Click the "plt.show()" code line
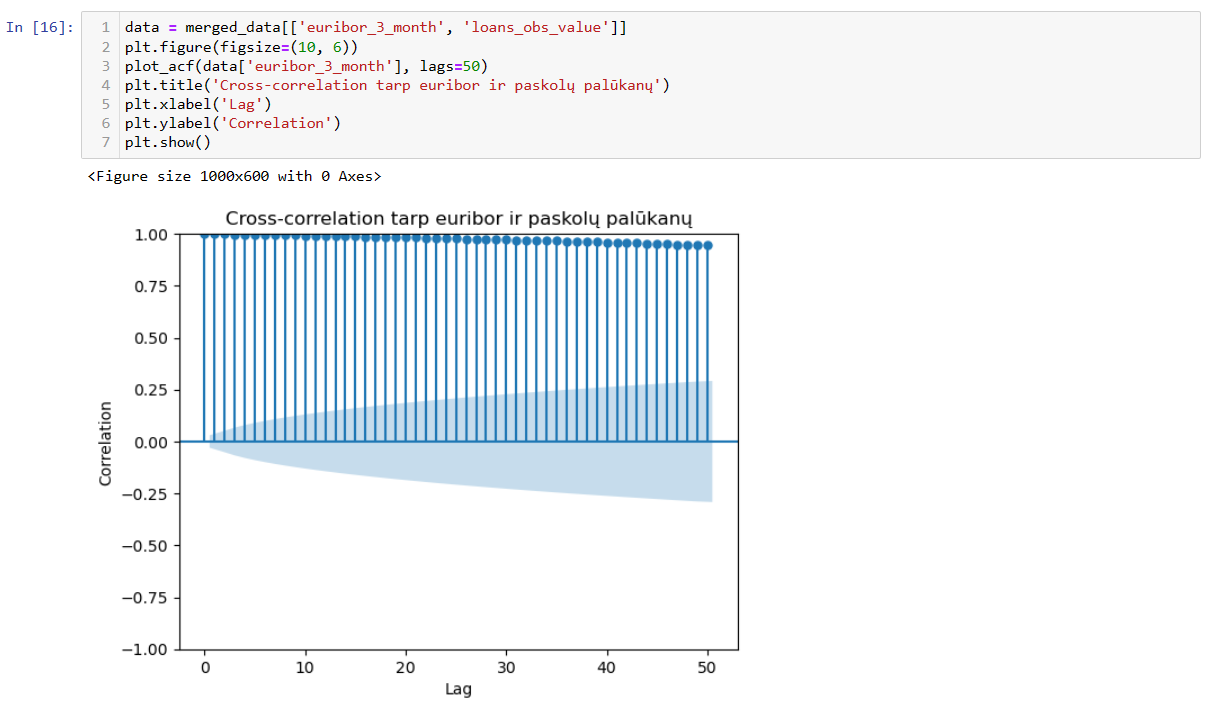This screenshot has height=727, width=1207. 168,142
